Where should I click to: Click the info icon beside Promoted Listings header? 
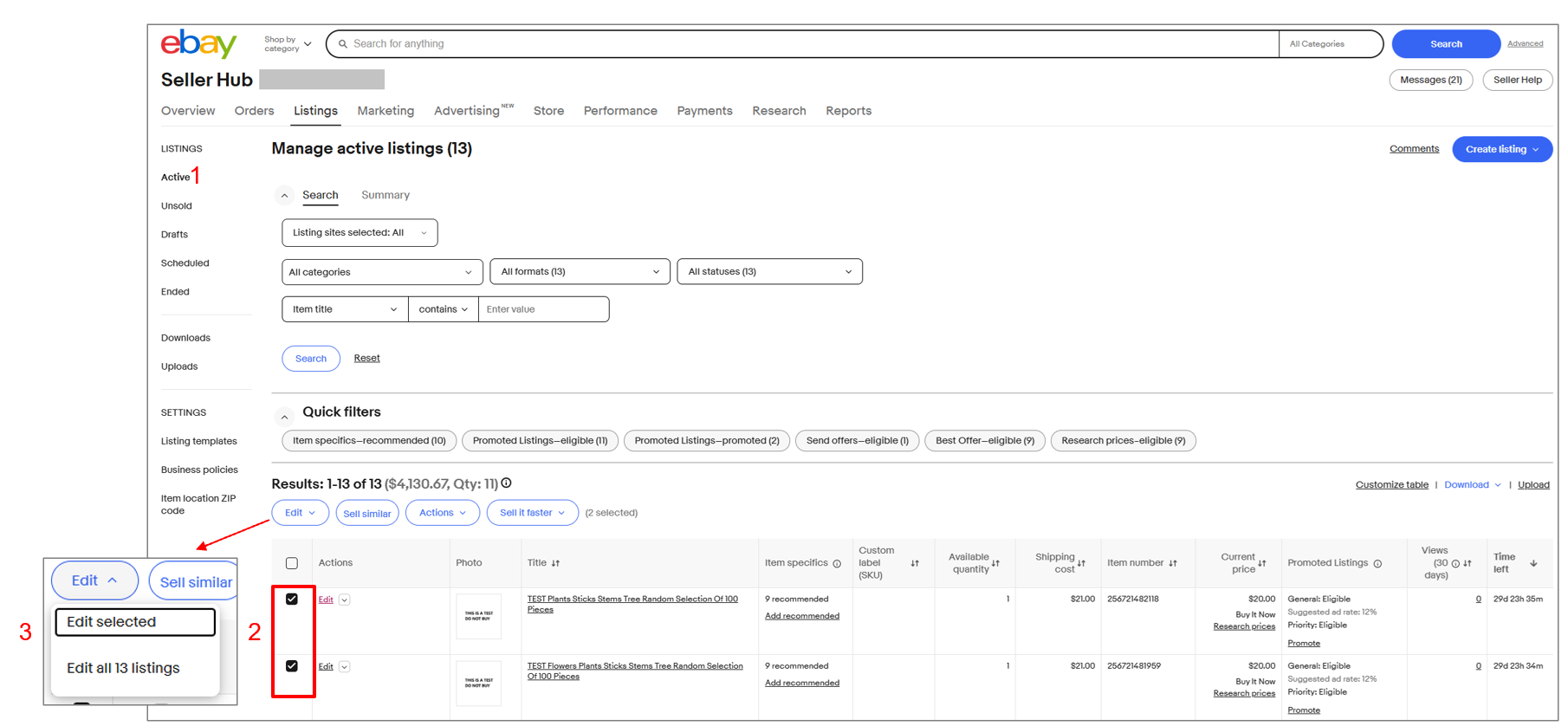click(1377, 564)
